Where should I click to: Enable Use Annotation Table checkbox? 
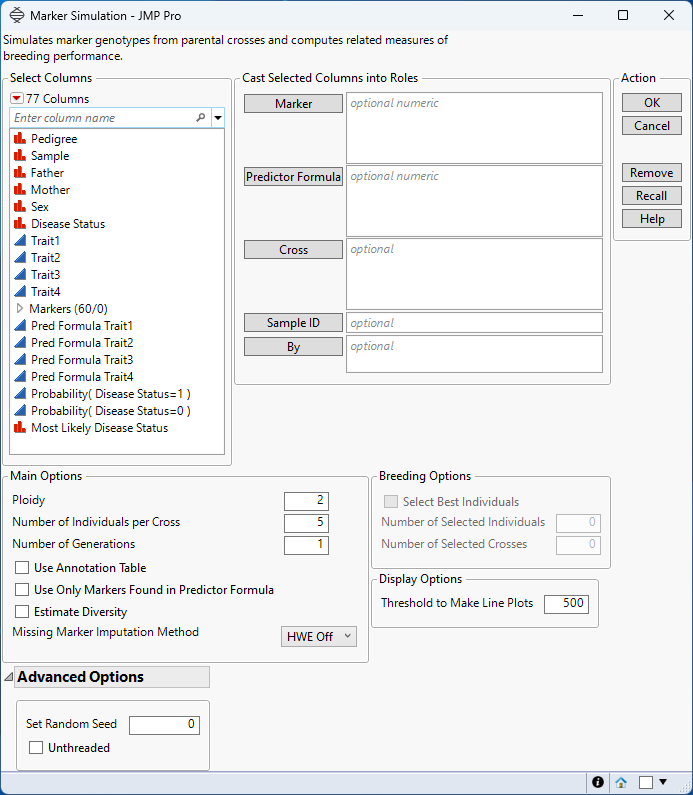[22, 567]
